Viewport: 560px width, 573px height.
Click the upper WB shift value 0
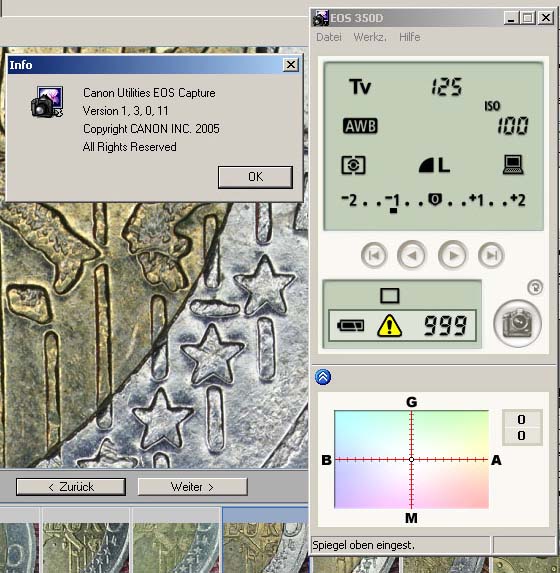click(522, 419)
